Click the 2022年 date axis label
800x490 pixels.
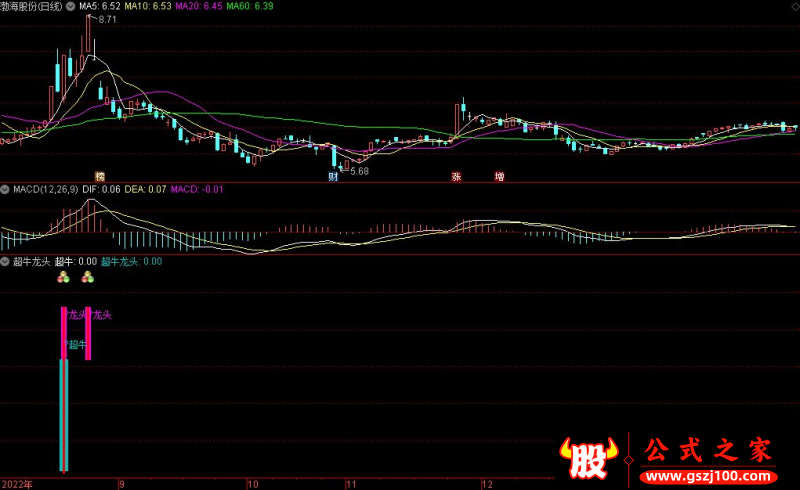click(17, 484)
